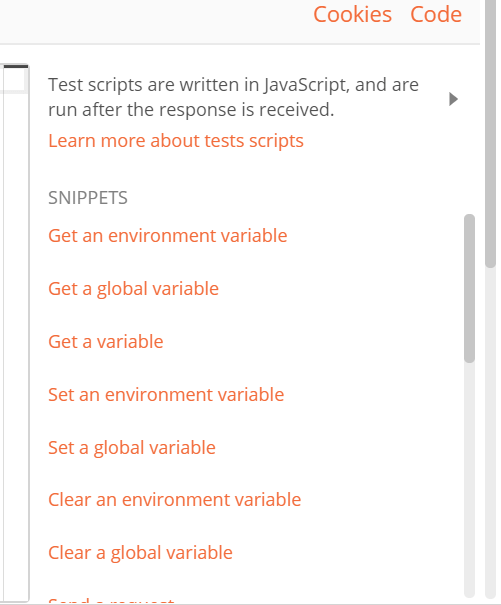Click the snippets scrollbar track below thumb
Image resolution: width=501 pixels, height=605 pixels.
click(x=469, y=478)
